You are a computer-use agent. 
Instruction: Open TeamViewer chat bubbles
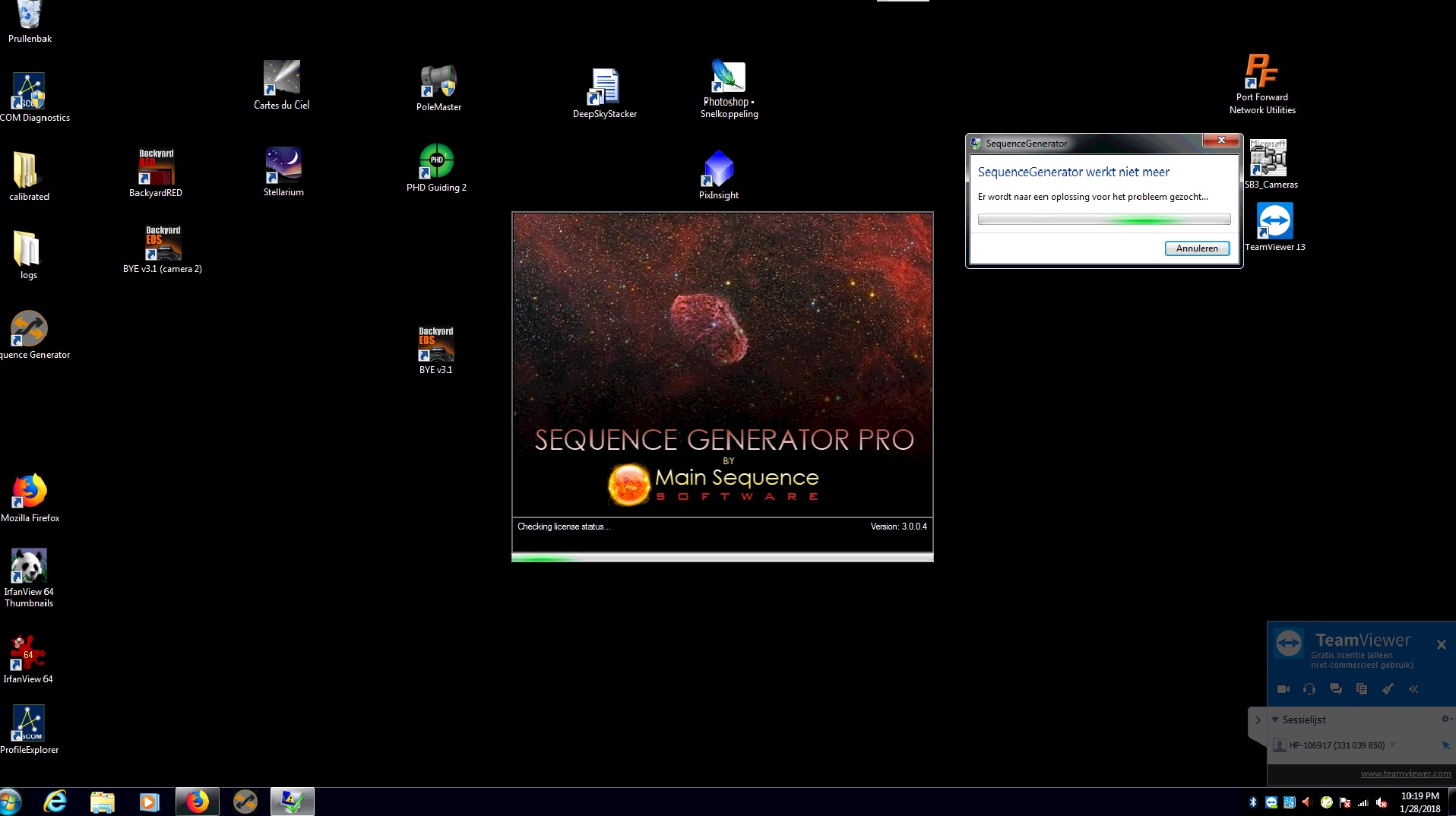1335,689
